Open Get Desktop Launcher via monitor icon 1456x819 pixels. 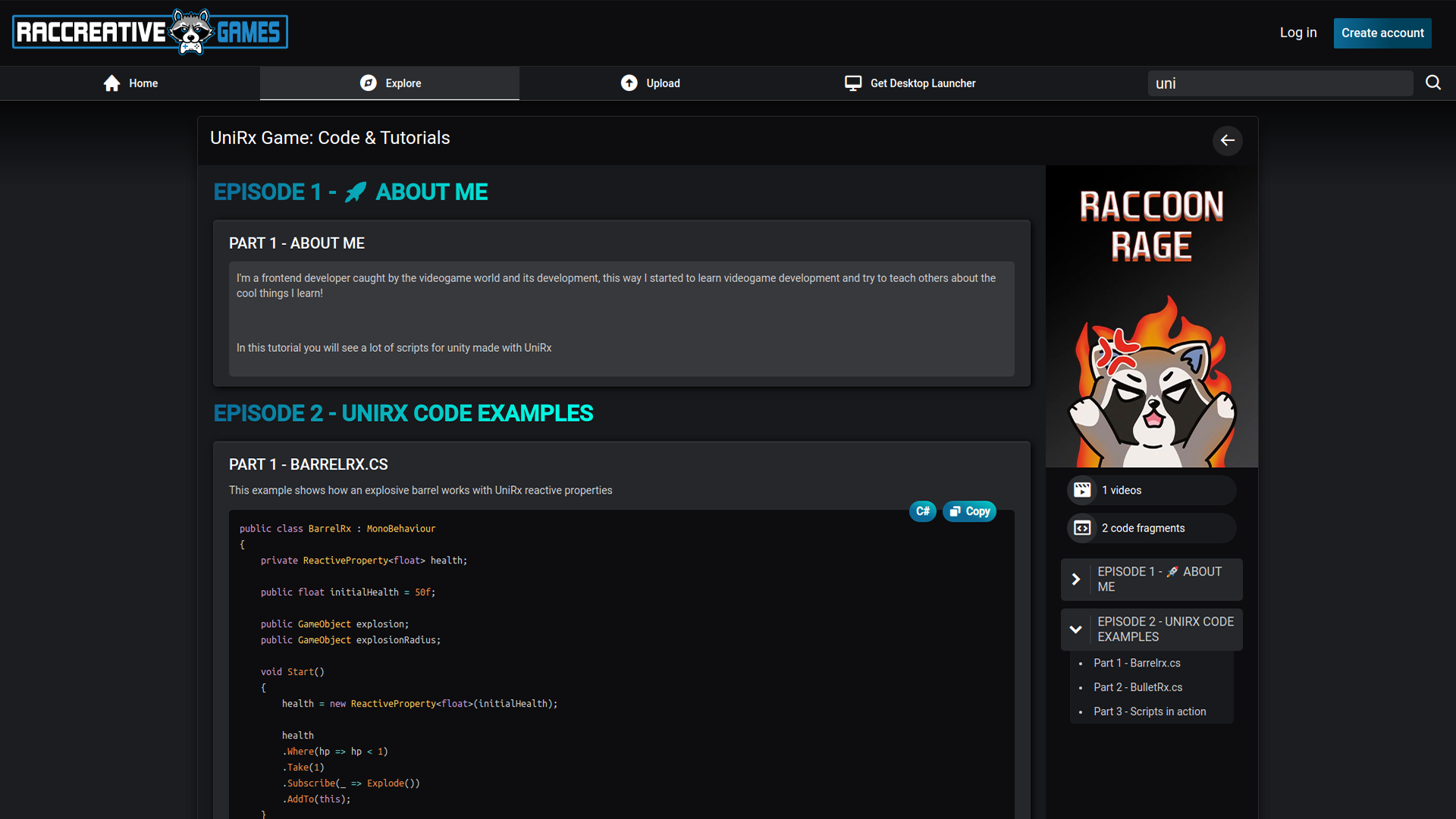pos(854,83)
